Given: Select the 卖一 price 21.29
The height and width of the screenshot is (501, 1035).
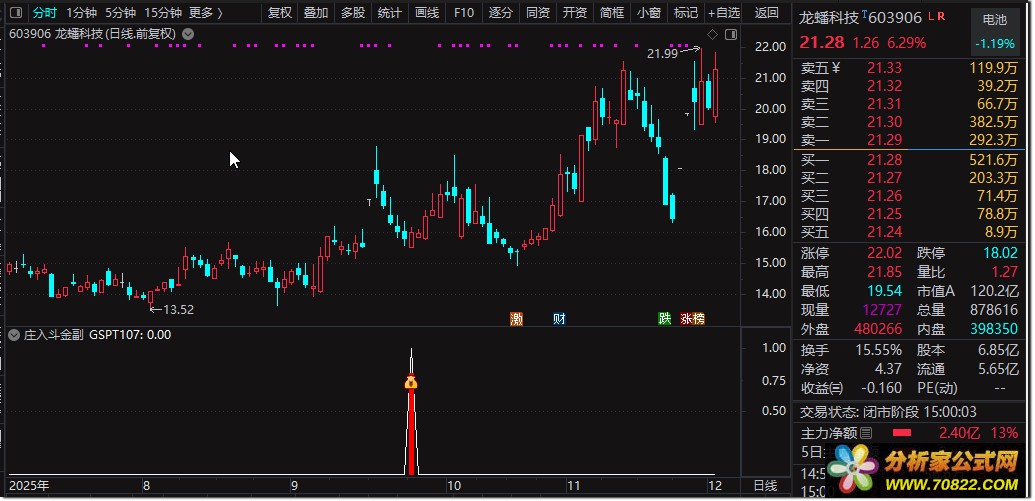Looking at the screenshot, I should pyautogui.click(x=885, y=140).
